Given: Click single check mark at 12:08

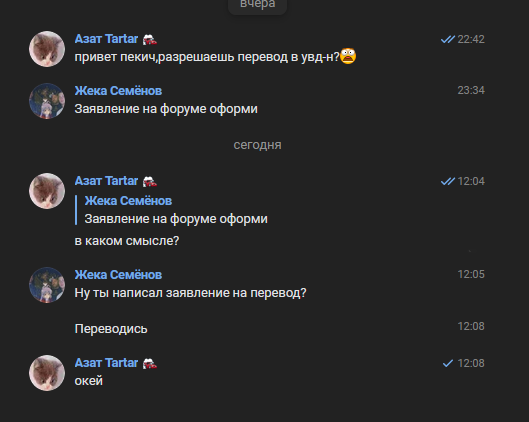Looking at the screenshot, I should pyautogui.click(x=448, y=363).
